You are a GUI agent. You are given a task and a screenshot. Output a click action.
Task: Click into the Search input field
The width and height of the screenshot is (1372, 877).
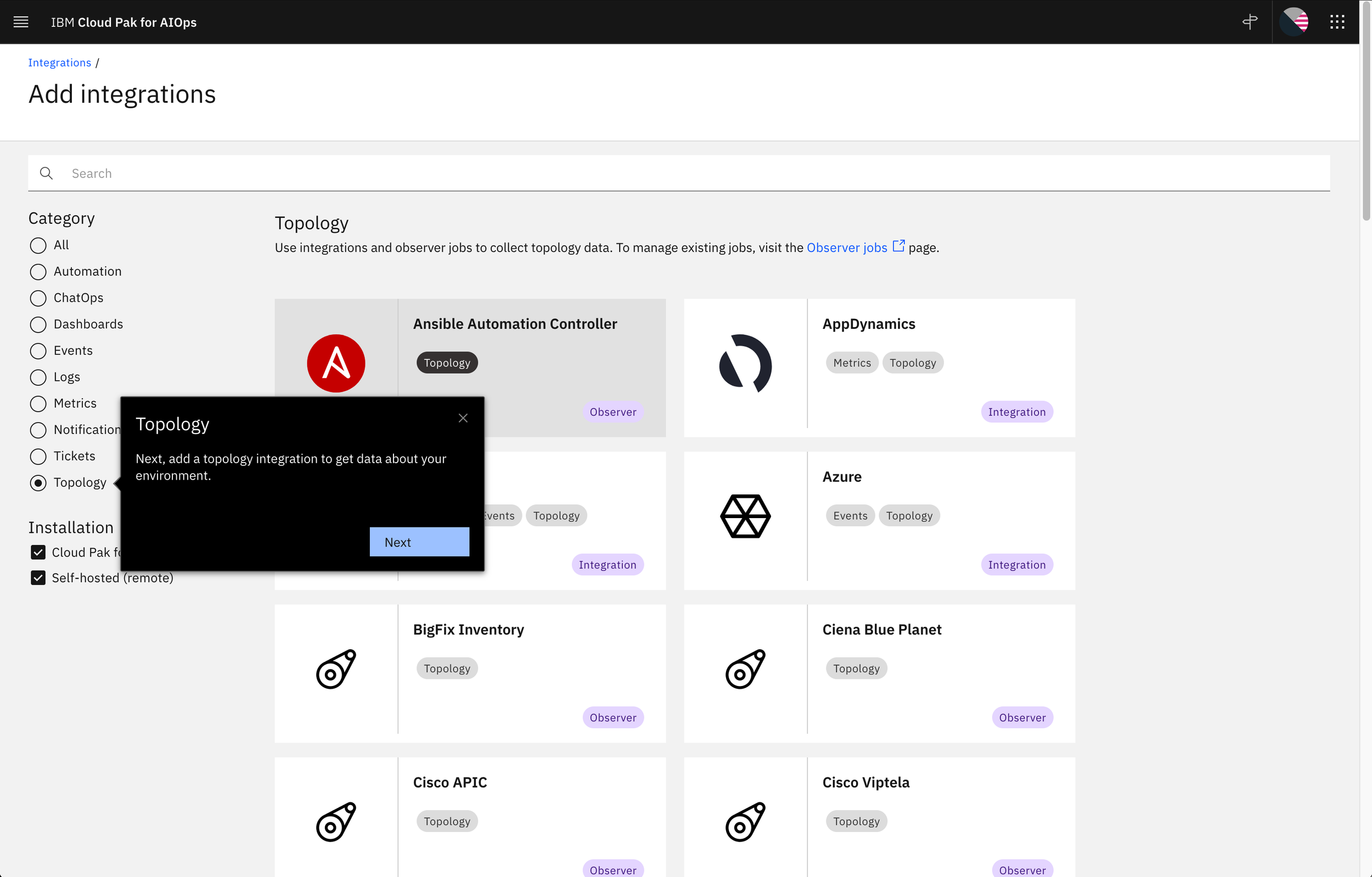click(679, 173)
